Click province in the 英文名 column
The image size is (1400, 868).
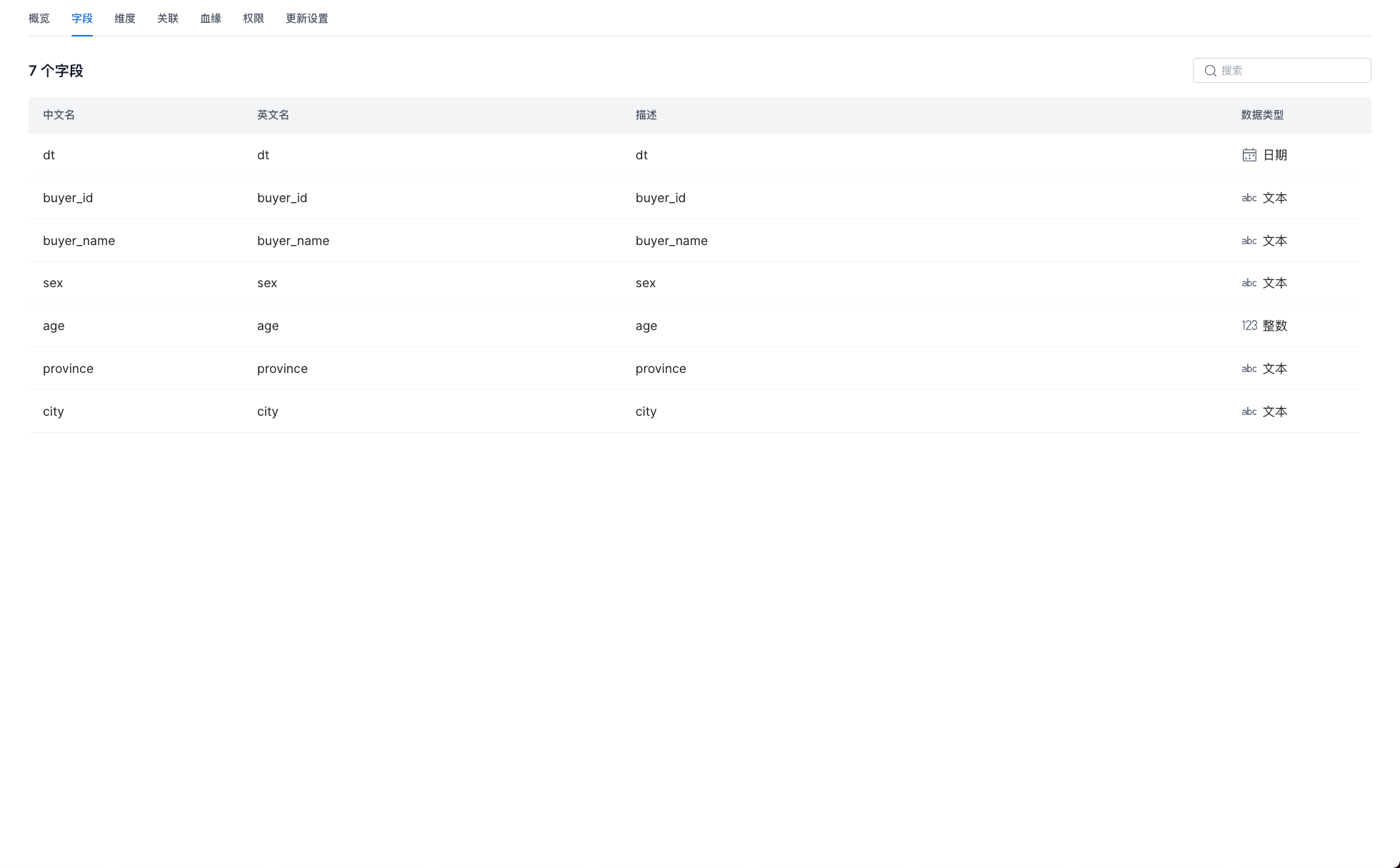pos(282,369)
